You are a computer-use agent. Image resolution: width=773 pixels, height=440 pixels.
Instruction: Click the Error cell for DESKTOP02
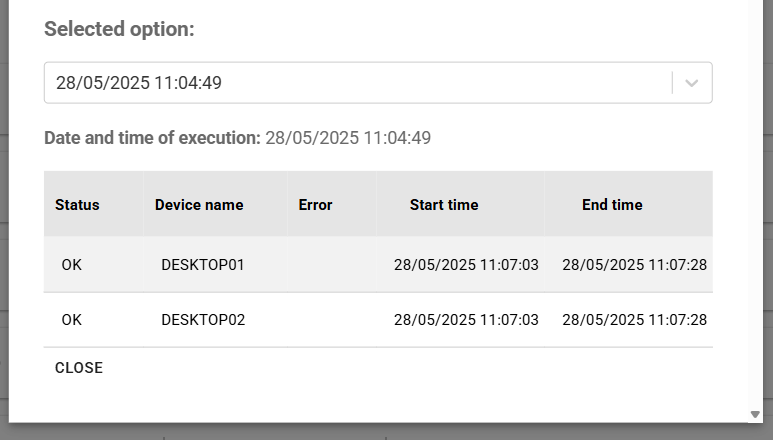331,320
